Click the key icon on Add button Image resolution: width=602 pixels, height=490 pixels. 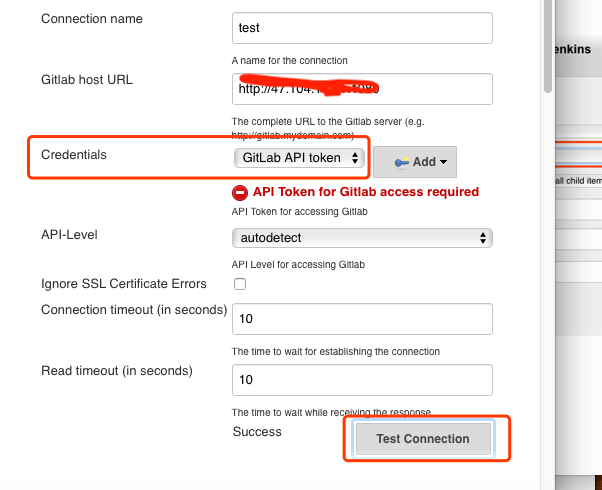click(x=401, y=162)
